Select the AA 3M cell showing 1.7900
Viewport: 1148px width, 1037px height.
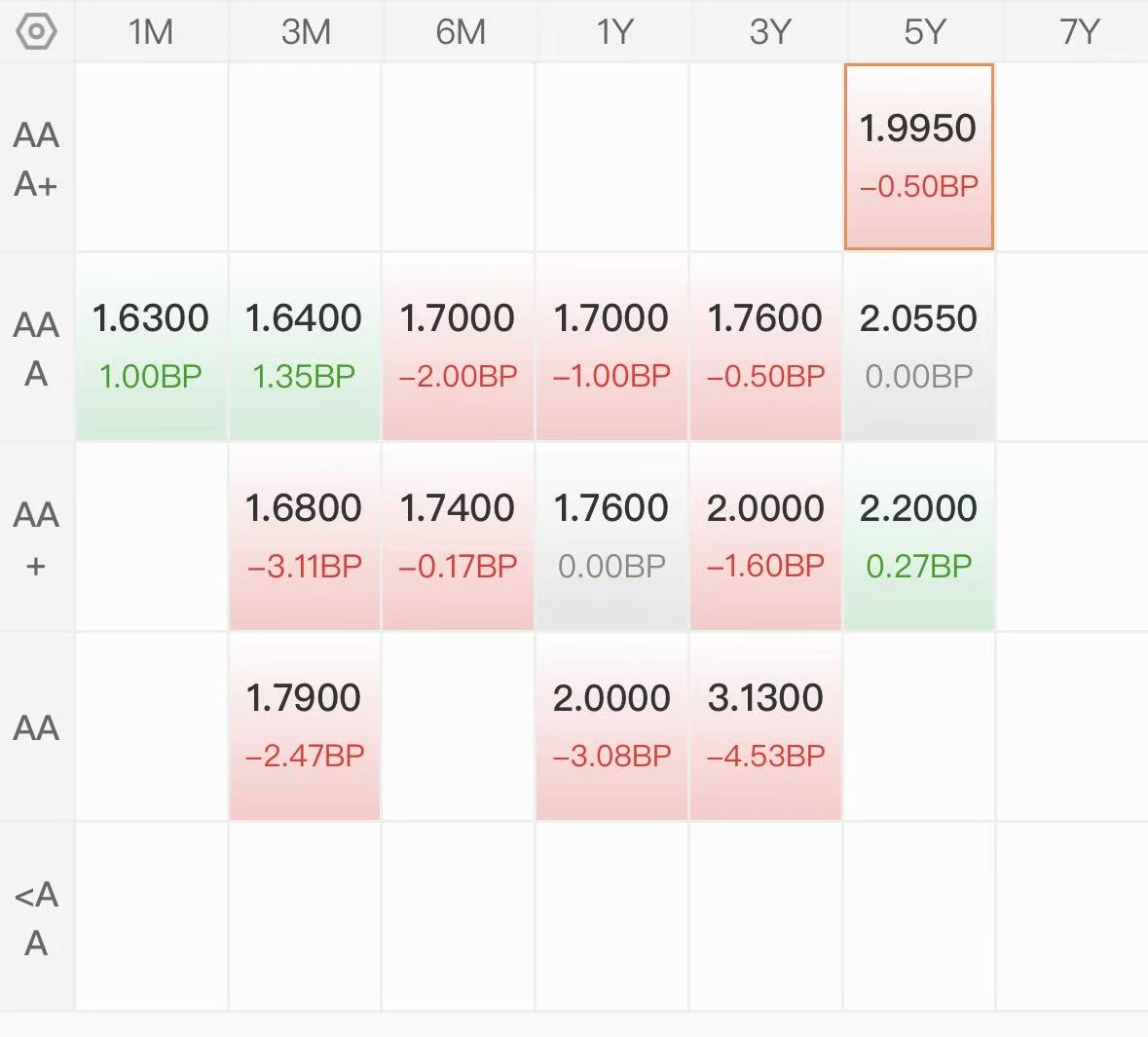point(304,725)
